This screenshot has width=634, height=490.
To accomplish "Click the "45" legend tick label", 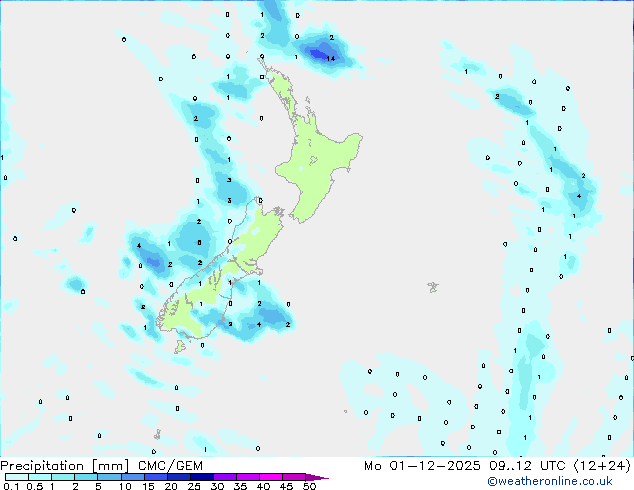I will coord(286,486).
